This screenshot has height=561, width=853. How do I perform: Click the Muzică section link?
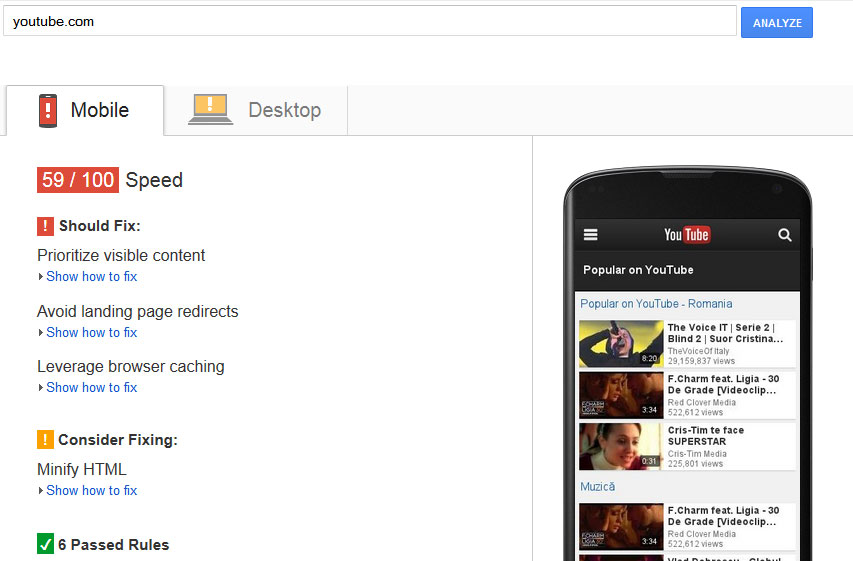point(597,486)
